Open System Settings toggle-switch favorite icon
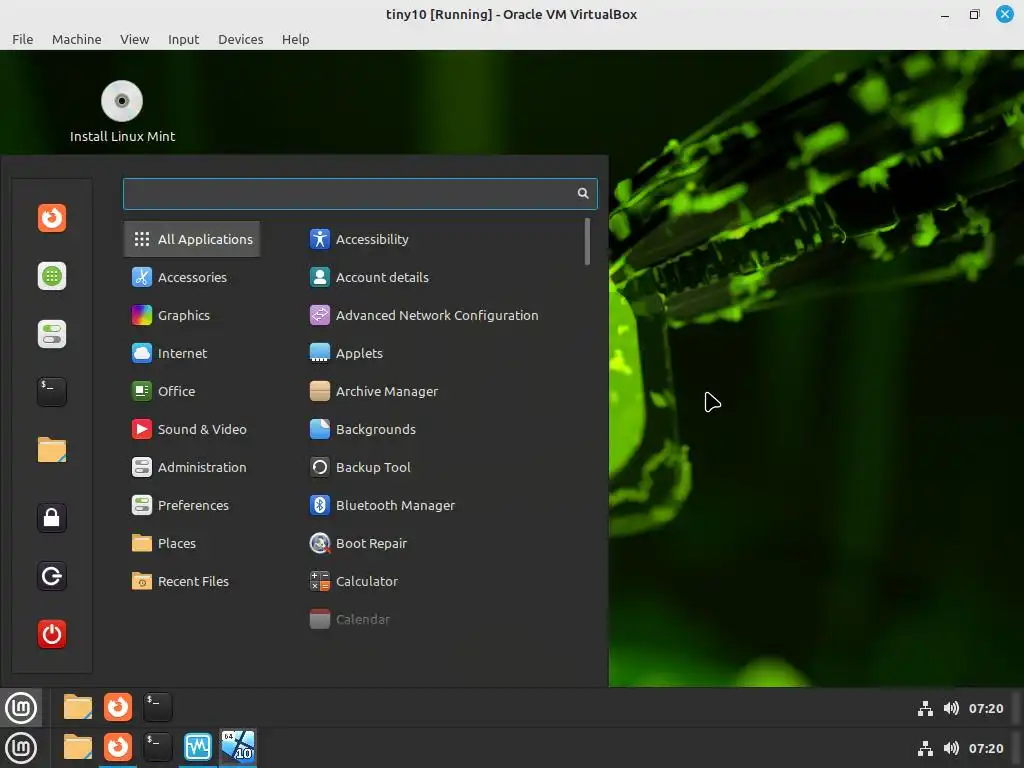This screenshot has height=768, width=1024. point(52,334)
